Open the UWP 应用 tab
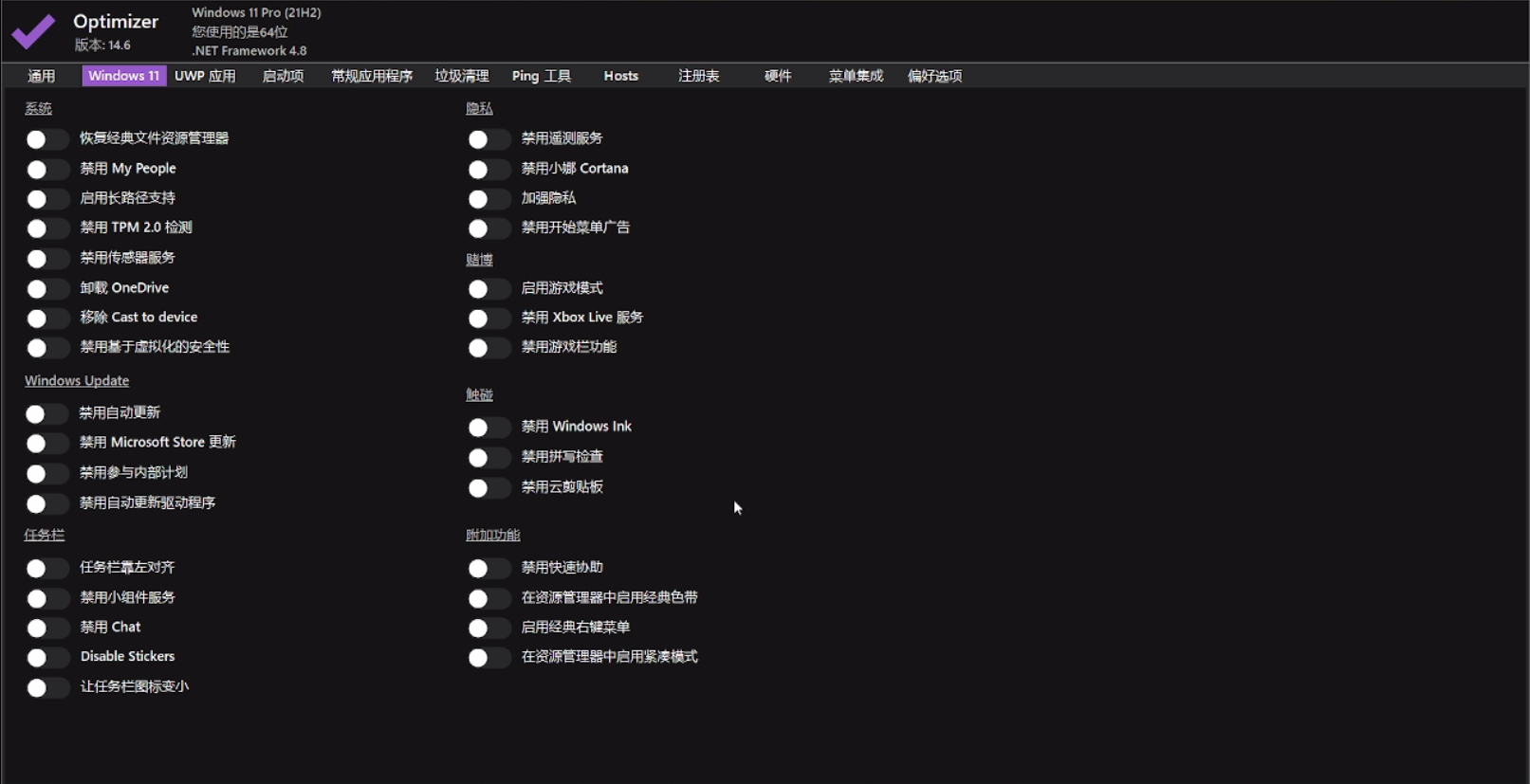 click(205, 76)
